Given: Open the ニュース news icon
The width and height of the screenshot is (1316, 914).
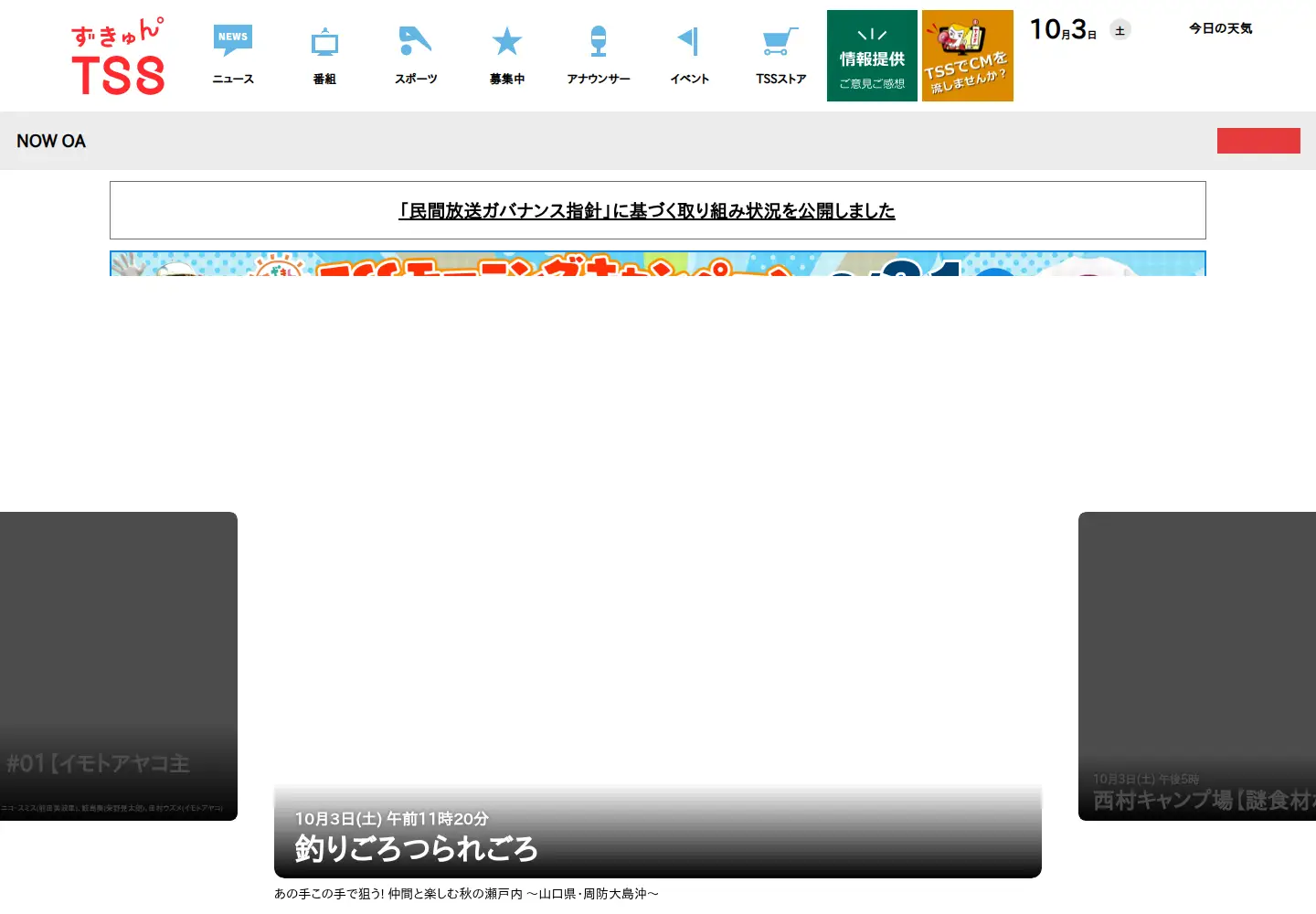Looking at the screenshot, I should point(233,56).
